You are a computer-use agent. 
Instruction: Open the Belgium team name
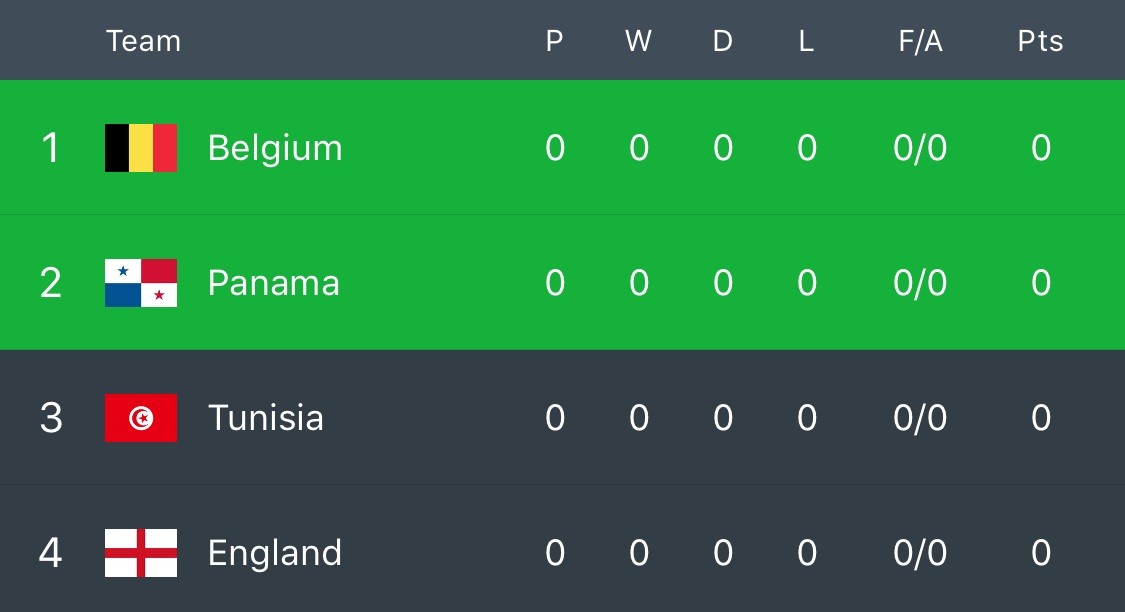(275, 148)
